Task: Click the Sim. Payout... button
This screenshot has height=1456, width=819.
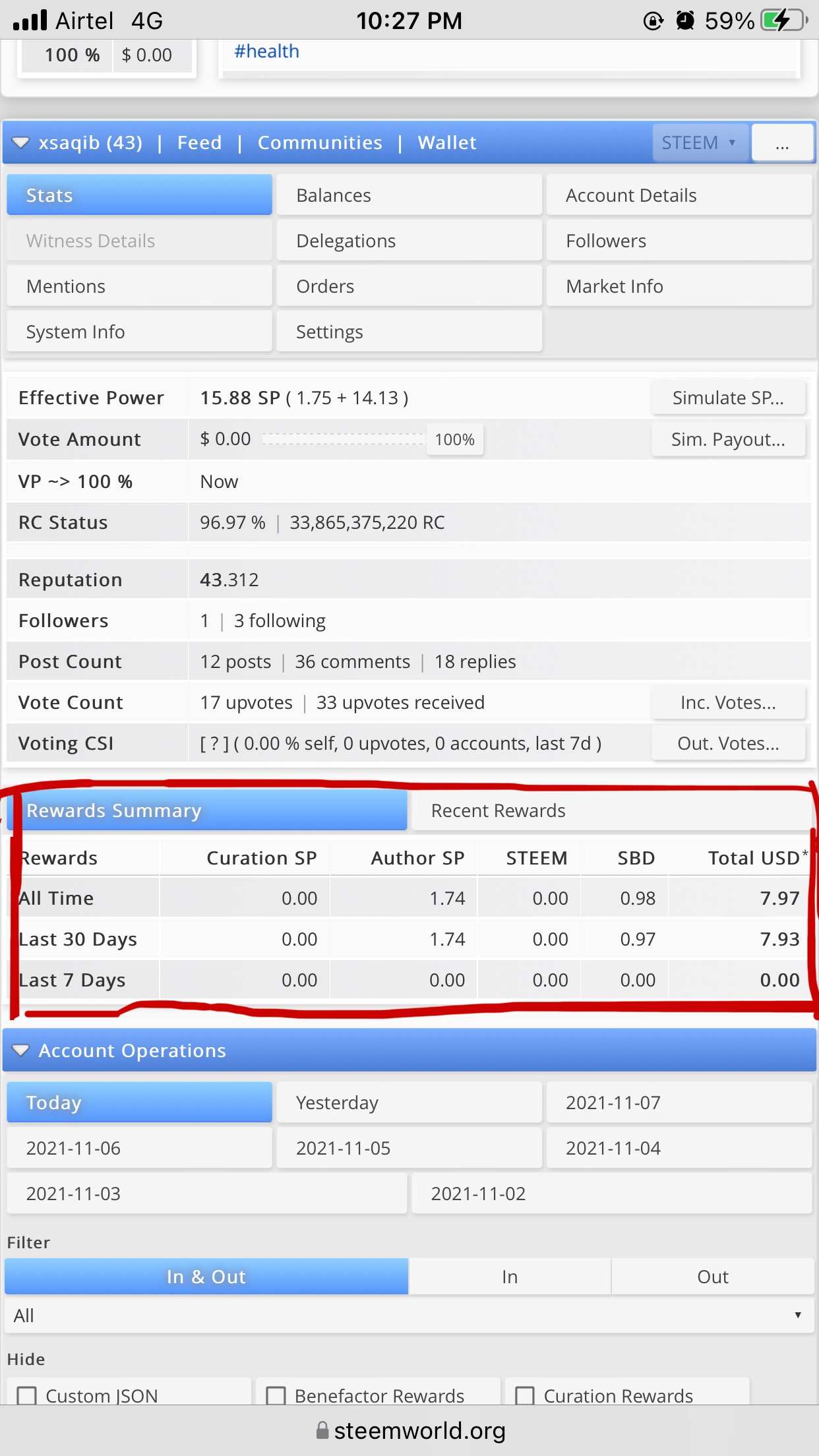Action: click(x=728, y=439)
